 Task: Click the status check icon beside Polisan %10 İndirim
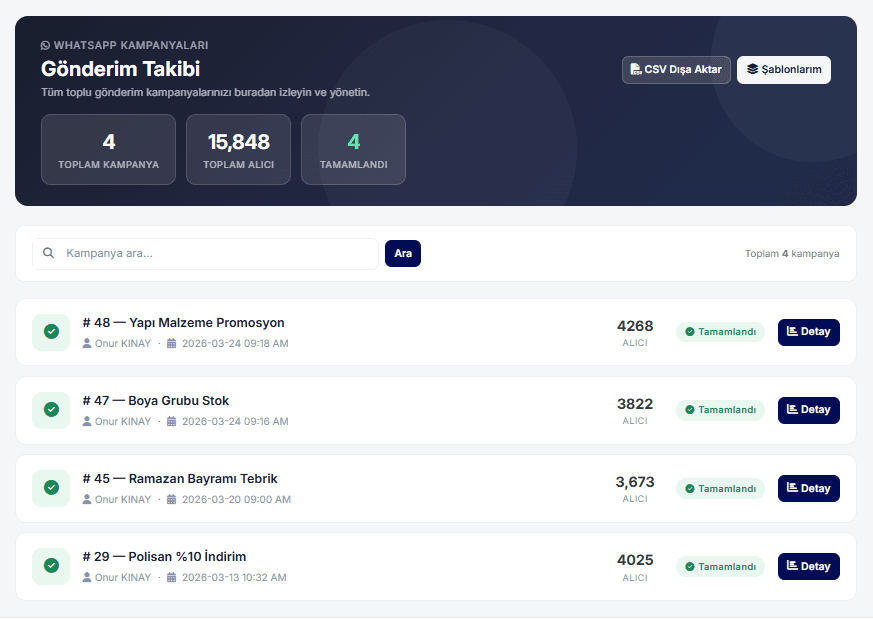(x=51, y=566)
